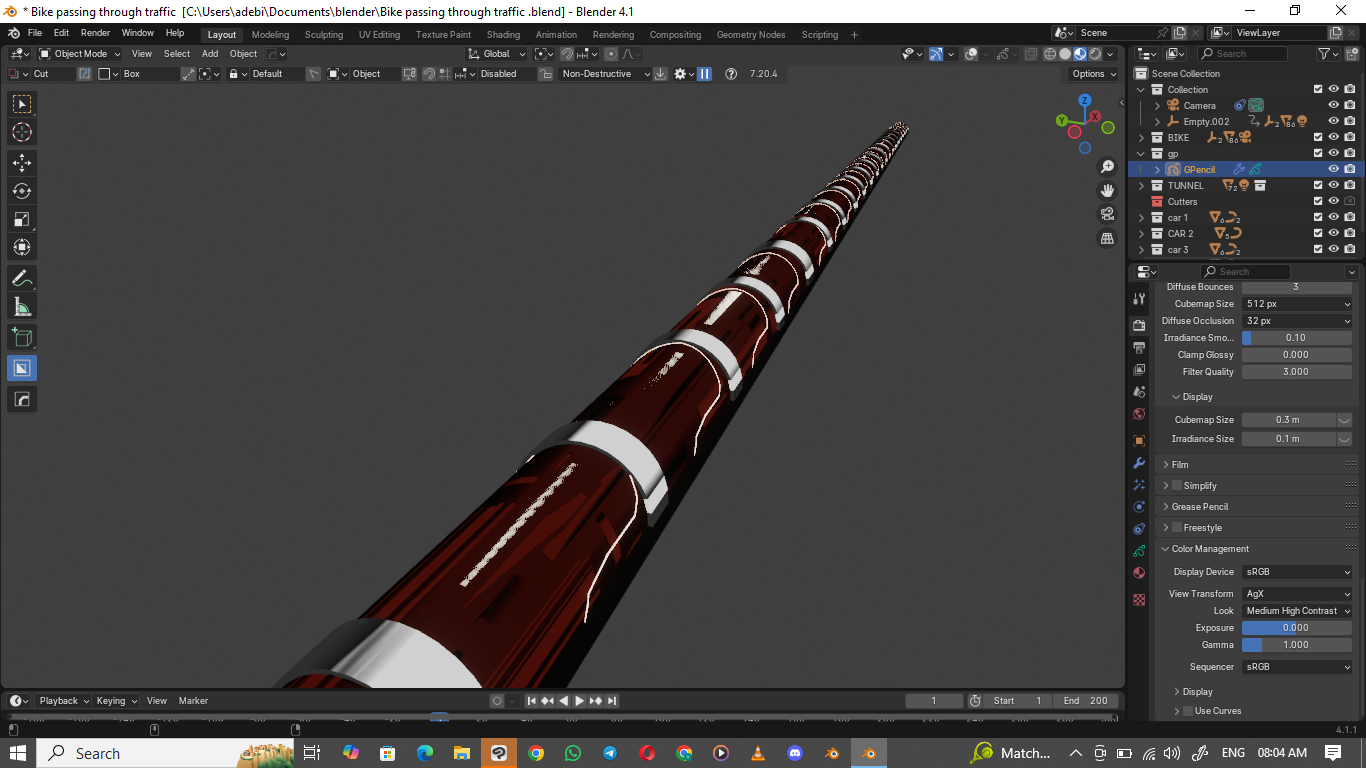Enable the Simplify checkbox
This screenshot has height=768, width=1366.
pos(1177,485)
